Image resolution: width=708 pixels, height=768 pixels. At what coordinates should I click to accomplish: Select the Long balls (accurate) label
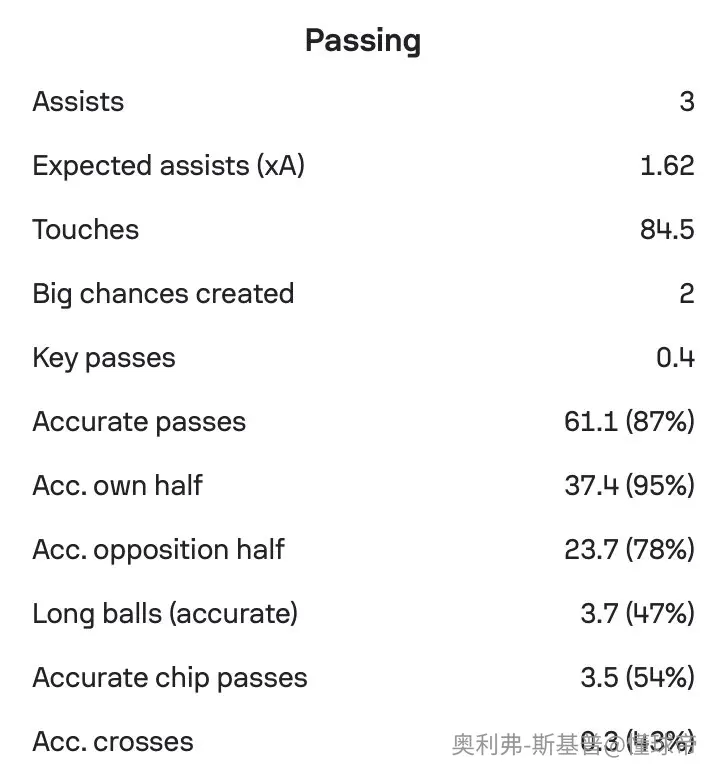click(x=165, y=614)
